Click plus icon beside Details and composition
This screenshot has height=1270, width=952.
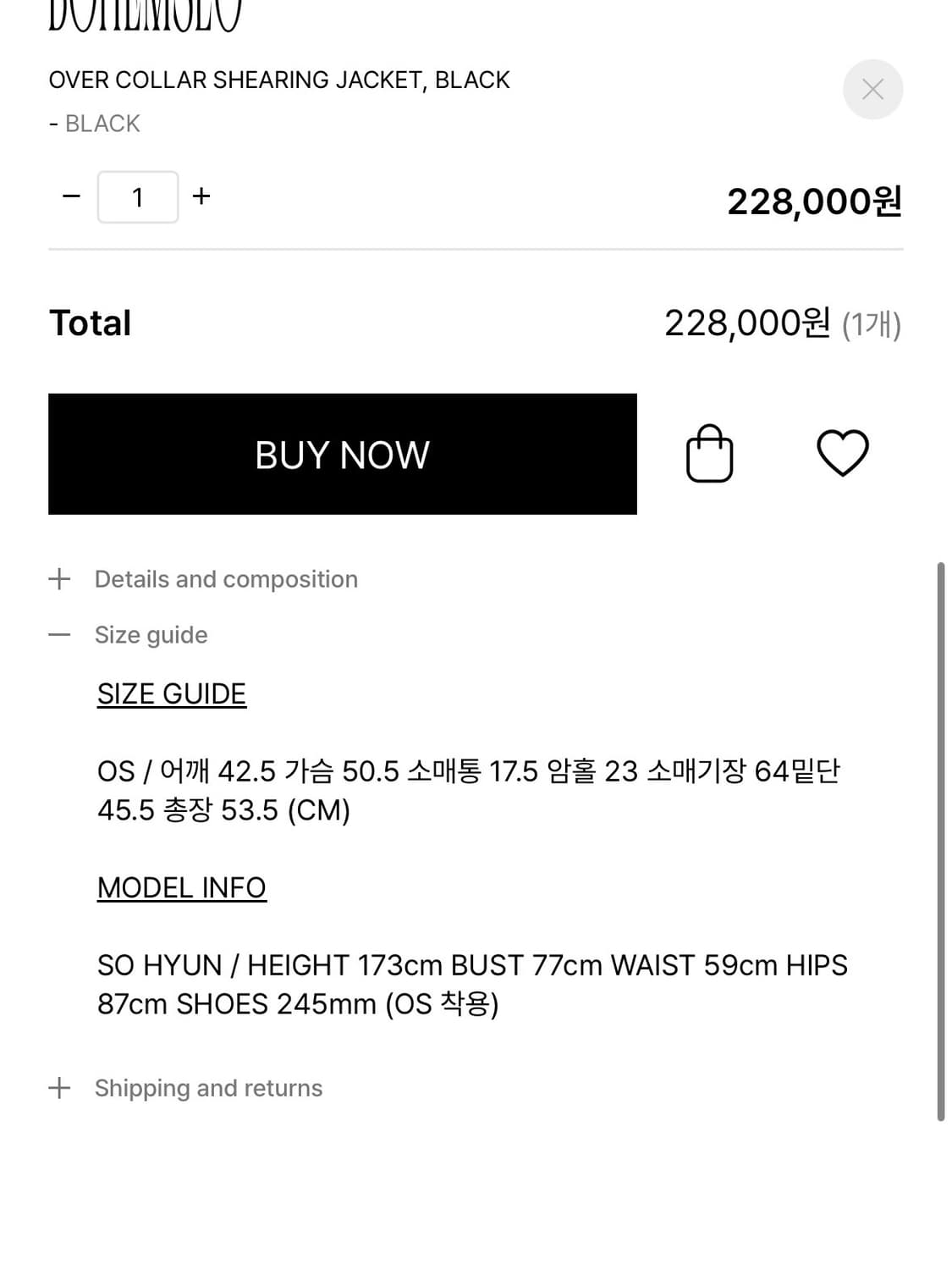[59, 579]
